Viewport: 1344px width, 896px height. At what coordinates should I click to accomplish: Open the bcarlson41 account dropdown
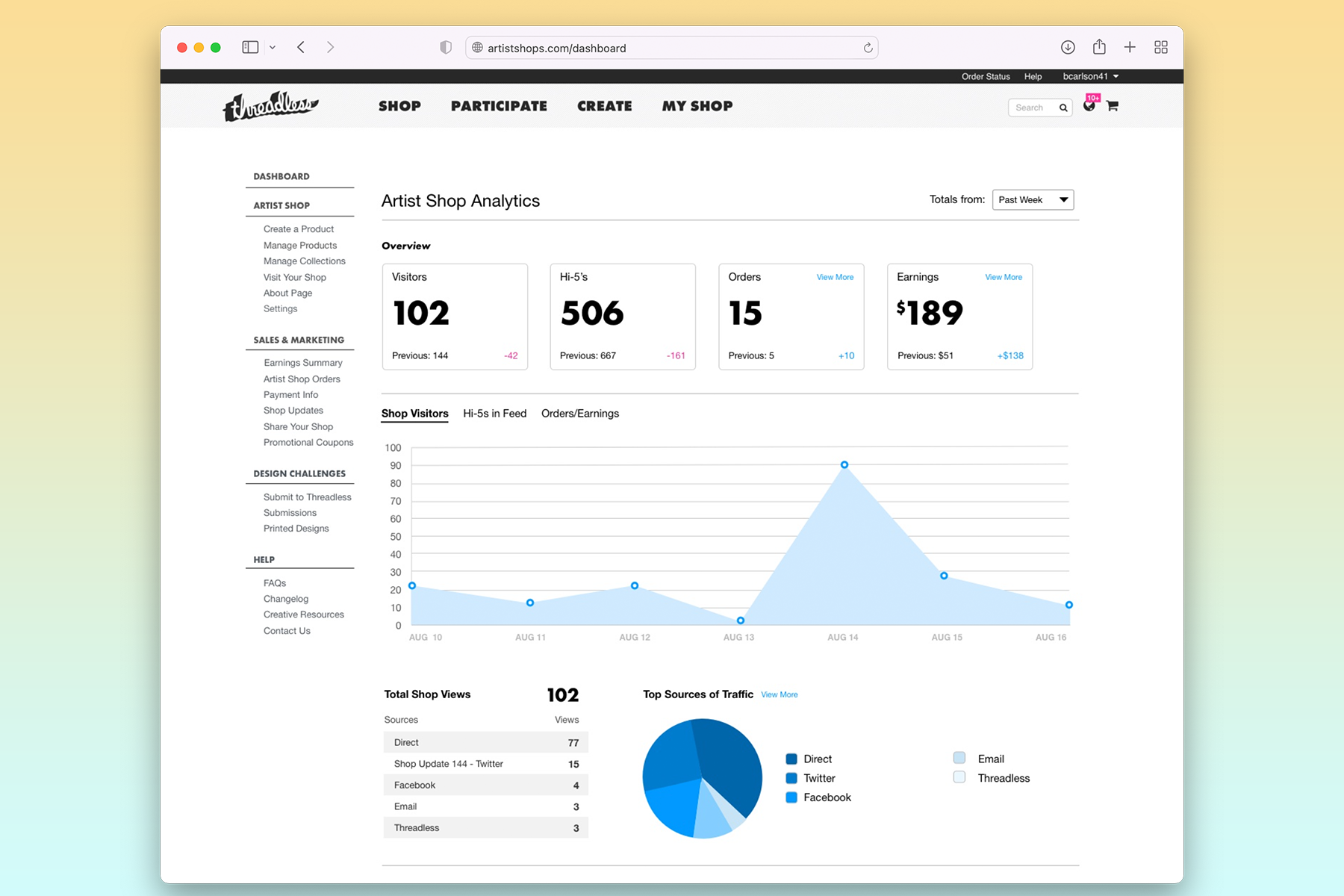click(x=1090, y=76)
